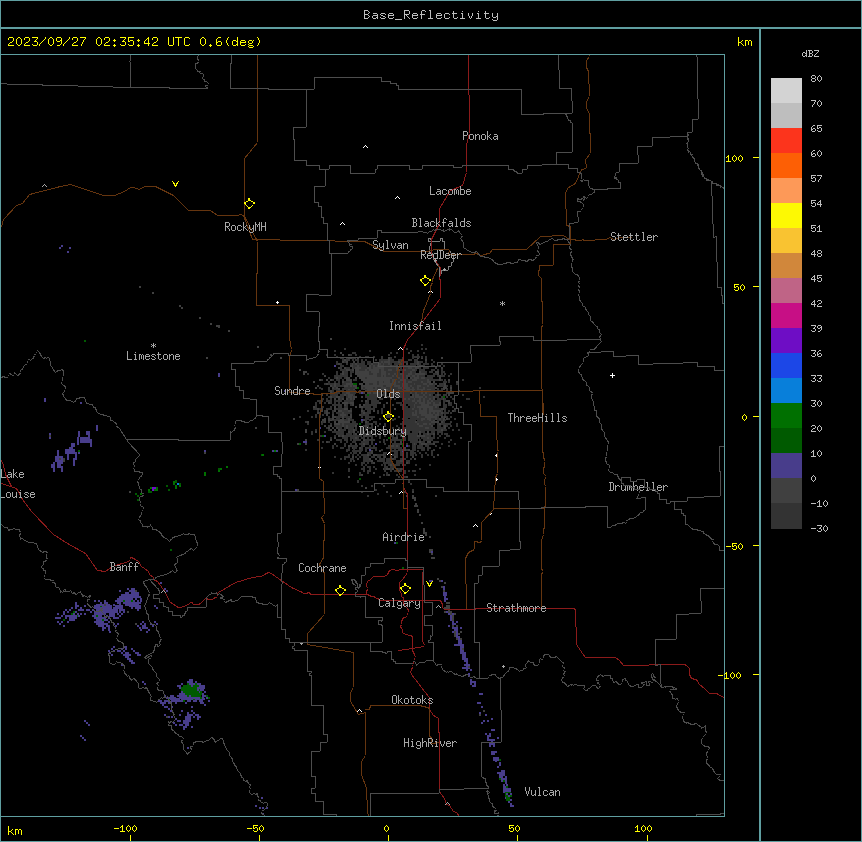The image size is (862, 842).
Task: Click the Strathmore label
Action: click(x=516, y=608)
